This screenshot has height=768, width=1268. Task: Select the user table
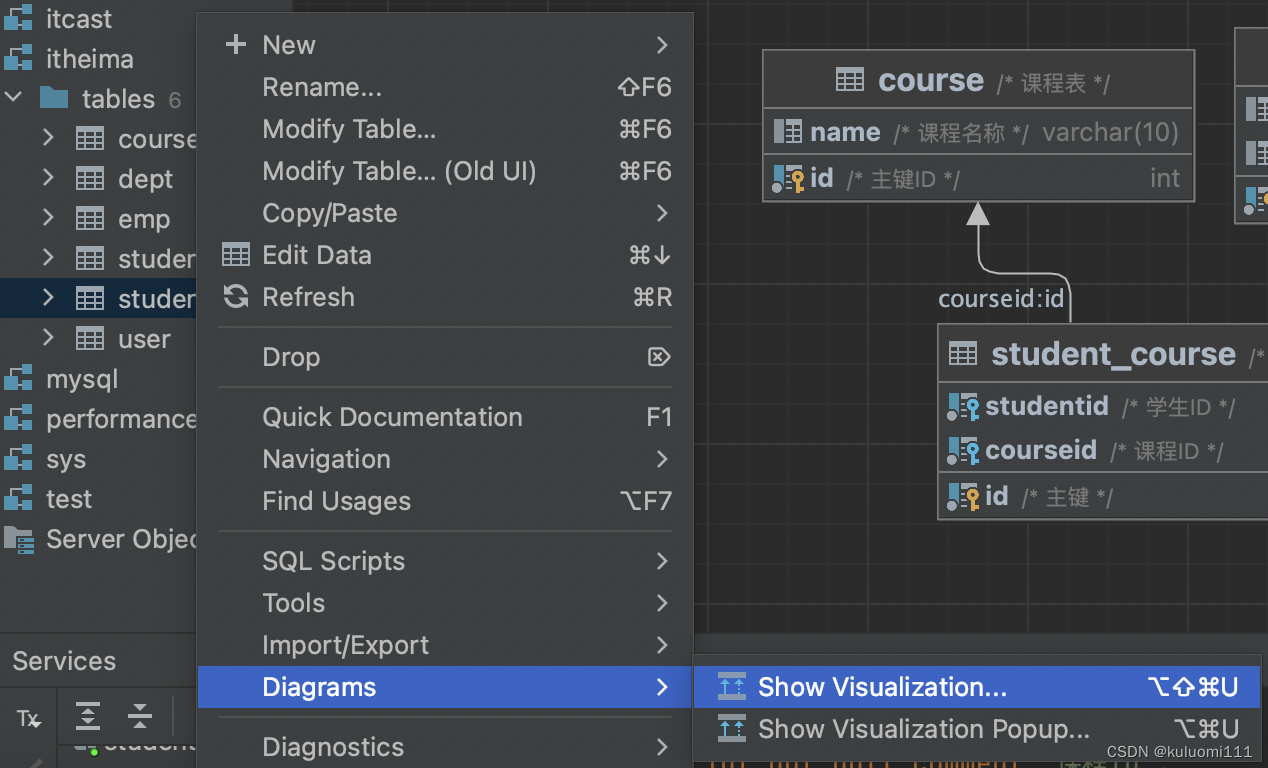coord(144,339)
